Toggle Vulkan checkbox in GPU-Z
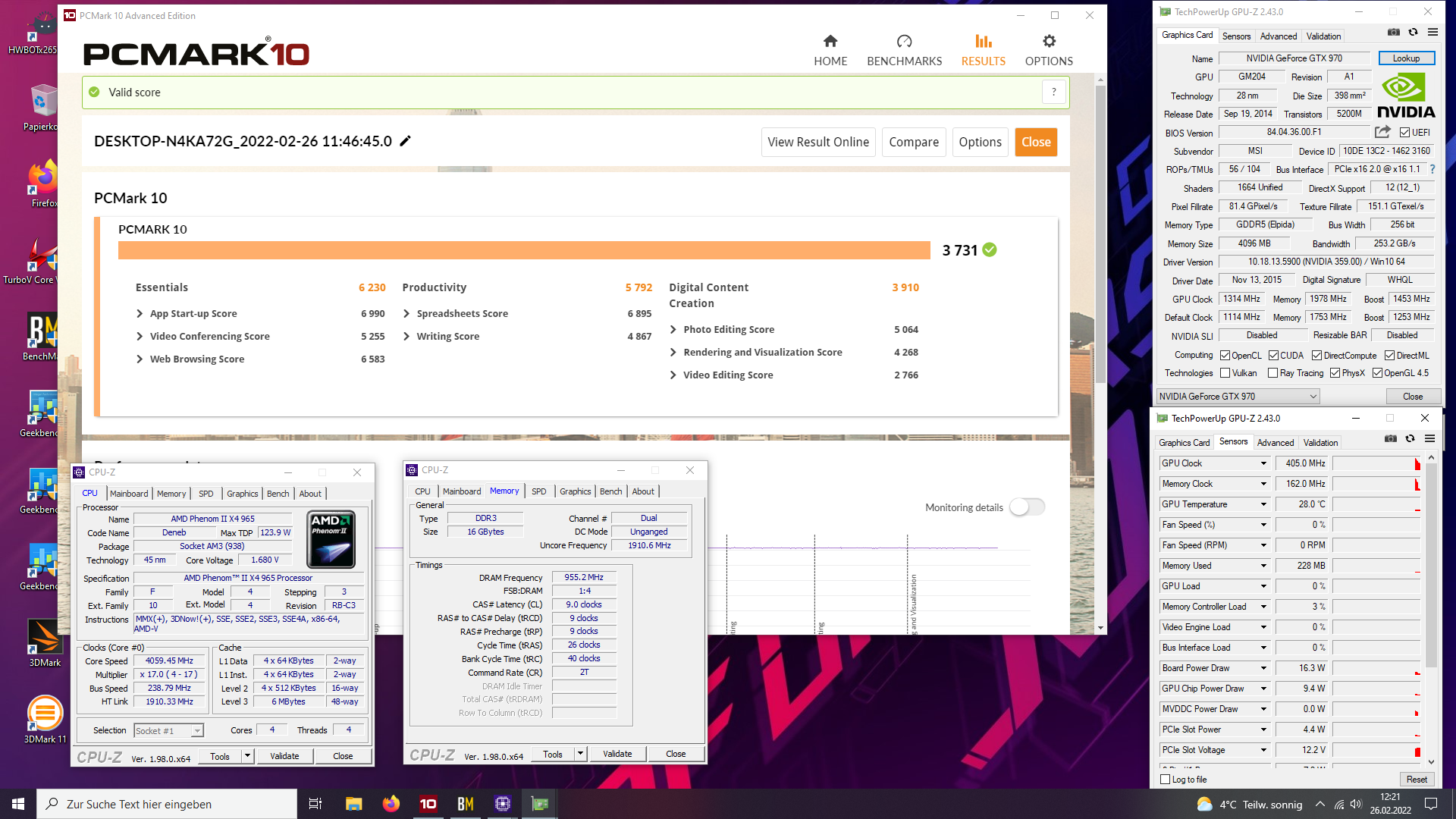Image resolution: width=1456 pixels, height=819 pixels. [1225, 373]
